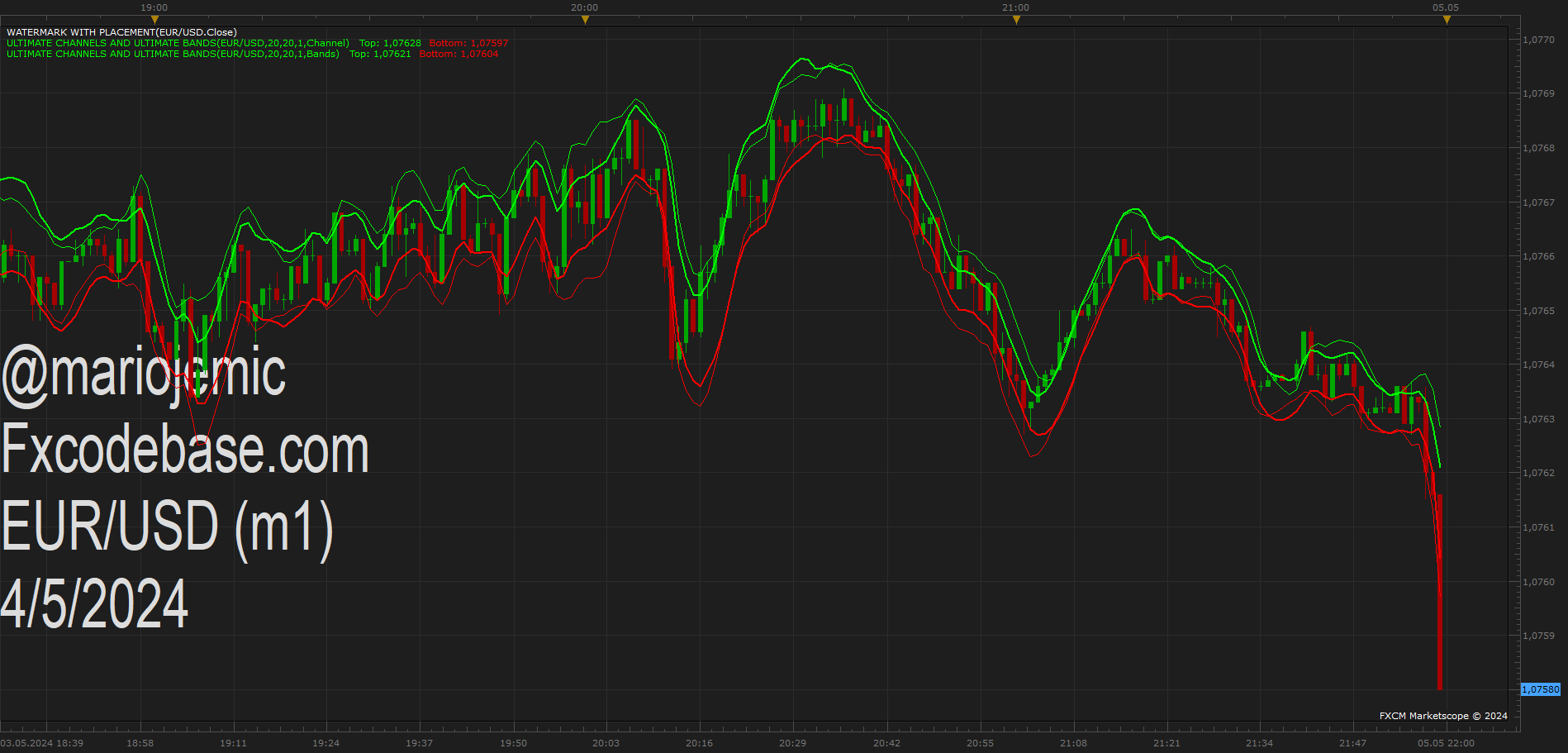Click the 1,0767 price axis label
Viewport: 1568px width, 753px height.
click(x=1538, y=203)
